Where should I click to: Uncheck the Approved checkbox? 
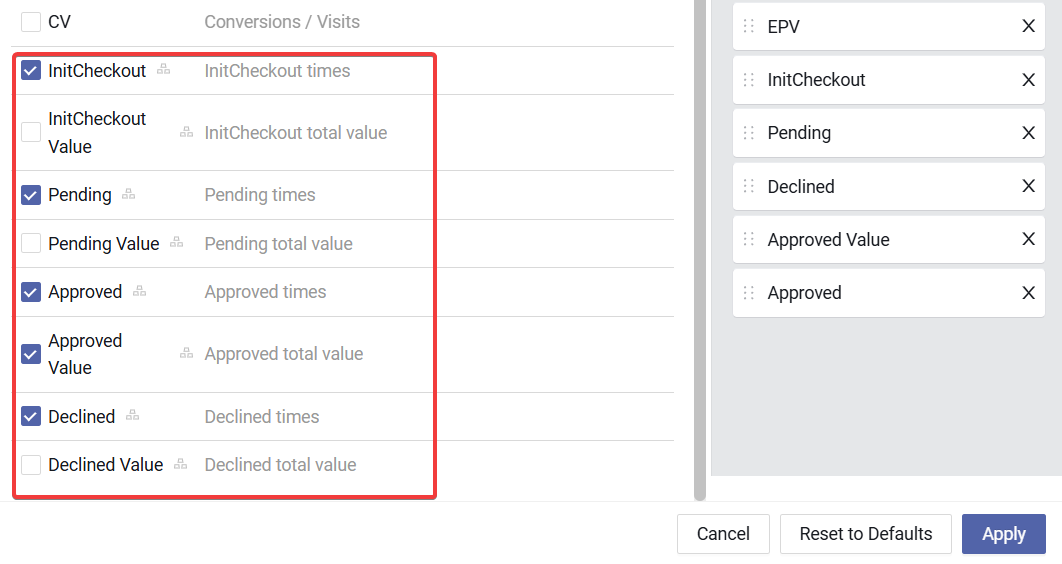click(x=31, y=292)
